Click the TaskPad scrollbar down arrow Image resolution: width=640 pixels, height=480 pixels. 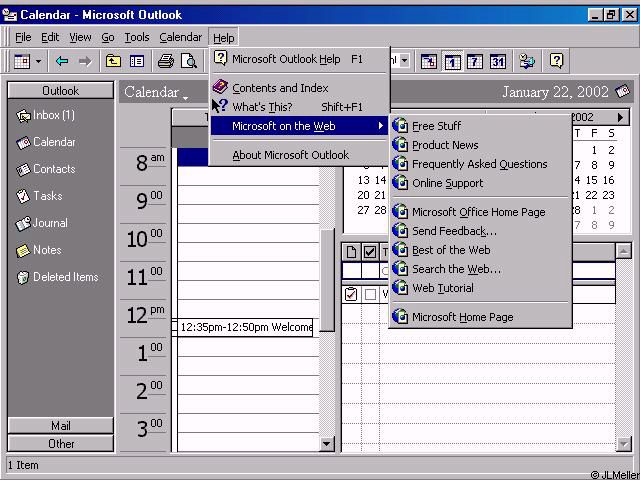click(623, 443)
